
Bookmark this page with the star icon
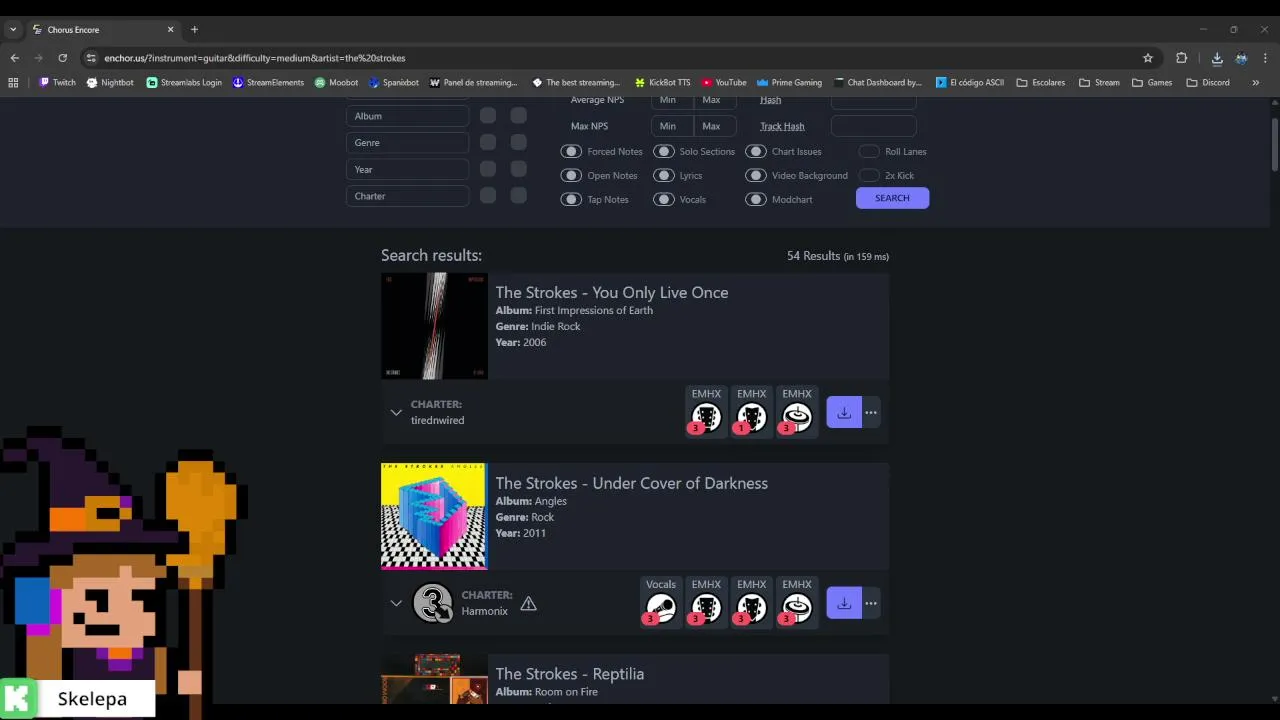[1148, 58]
